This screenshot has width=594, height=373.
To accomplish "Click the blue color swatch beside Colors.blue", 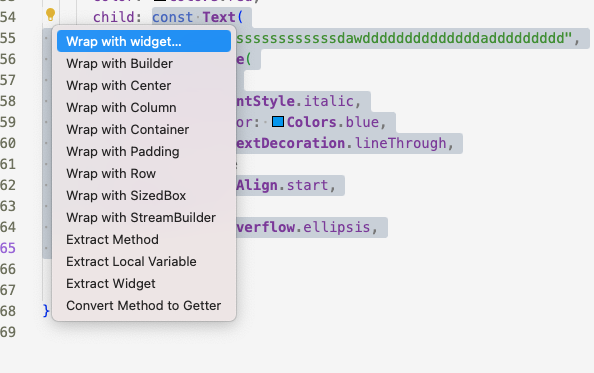I will tap(278, 122).
